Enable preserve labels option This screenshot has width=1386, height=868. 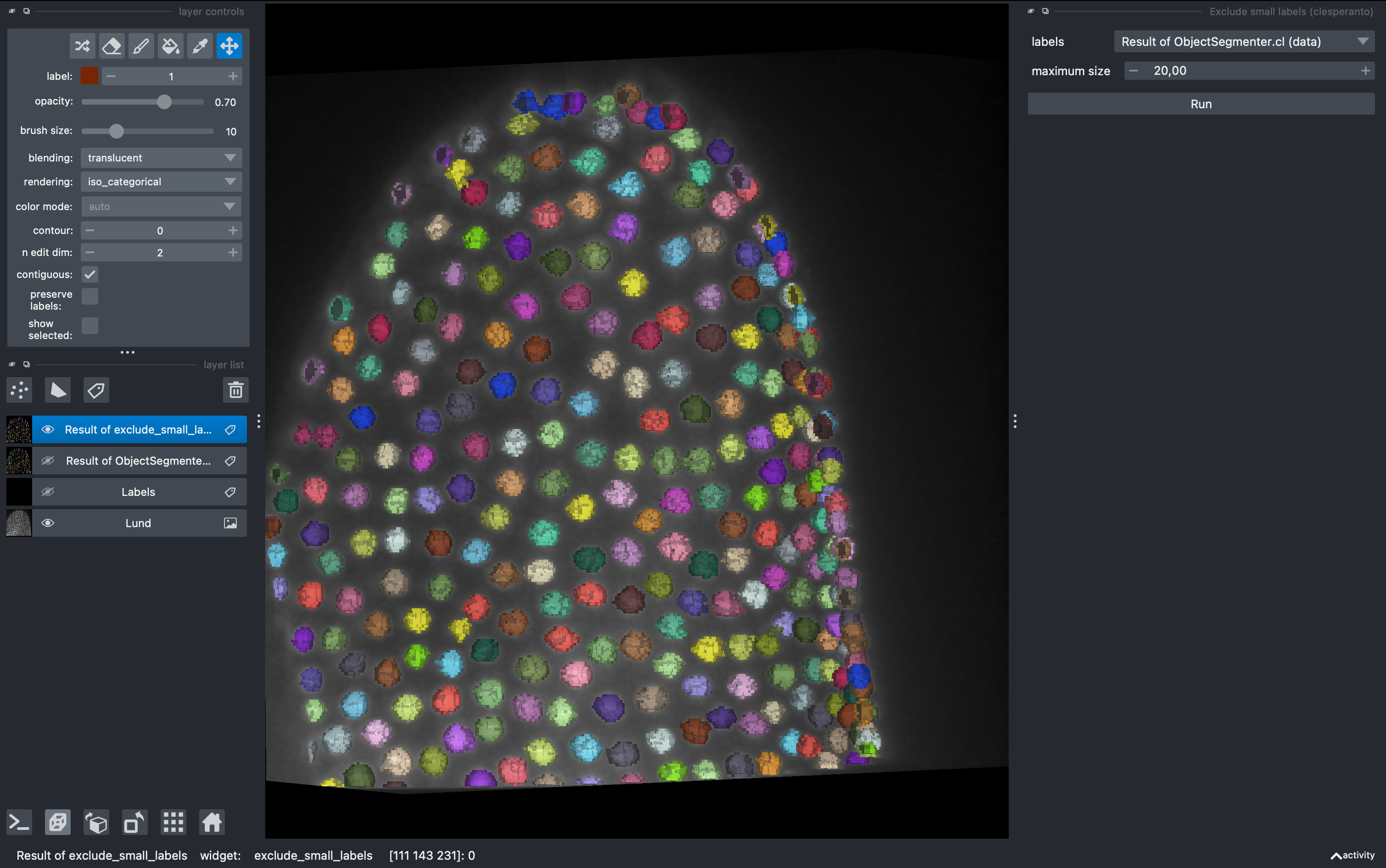[90, 297]
